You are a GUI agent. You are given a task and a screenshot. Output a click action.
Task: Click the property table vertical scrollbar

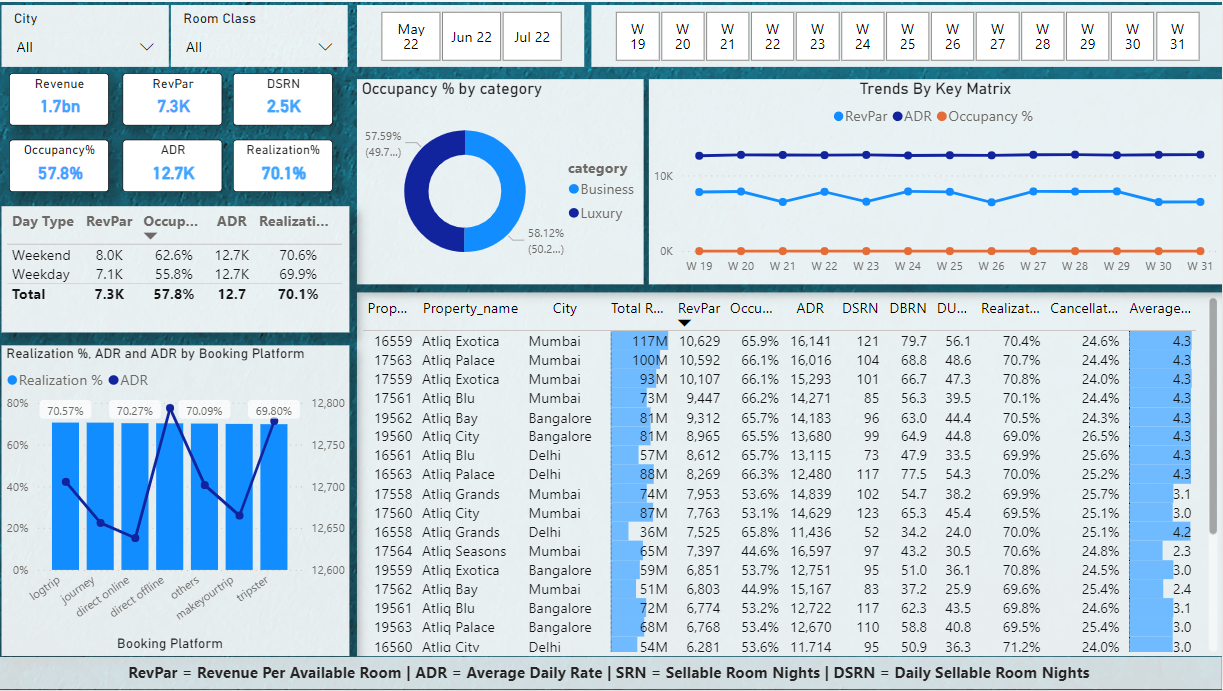(1214, 400)
